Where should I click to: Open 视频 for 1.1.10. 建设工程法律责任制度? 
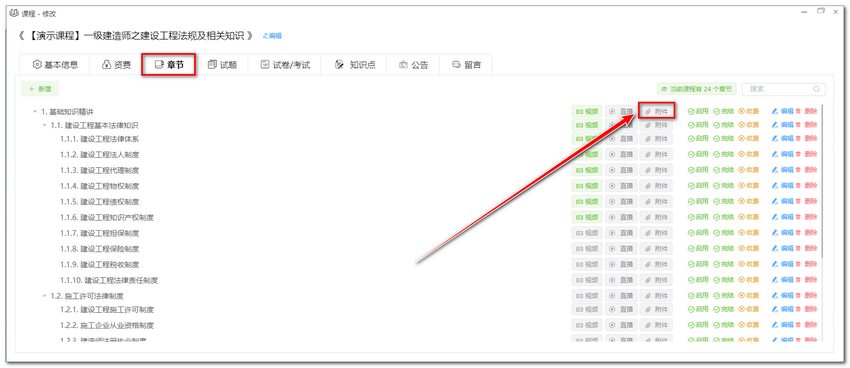[x=587, y=280]
